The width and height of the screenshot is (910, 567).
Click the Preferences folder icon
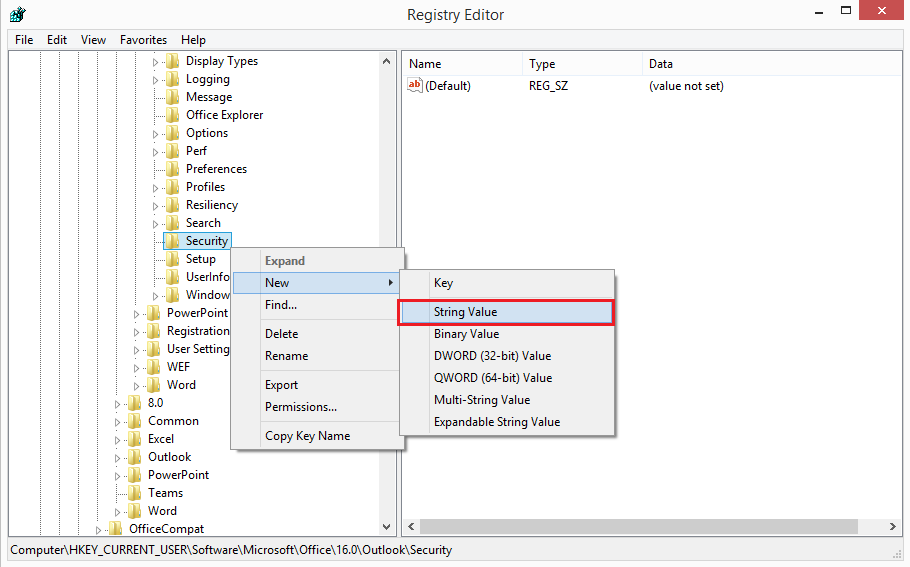[172, 169]
